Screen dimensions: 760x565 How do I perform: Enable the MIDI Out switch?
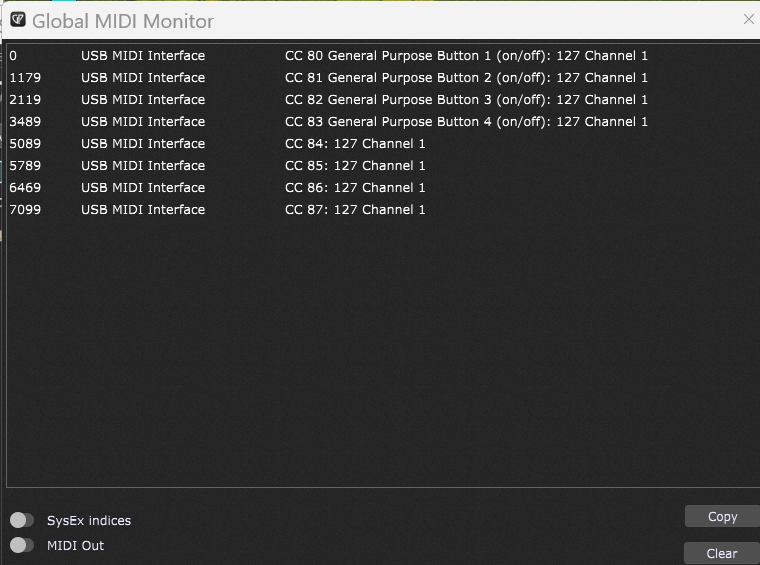point(22,545)
